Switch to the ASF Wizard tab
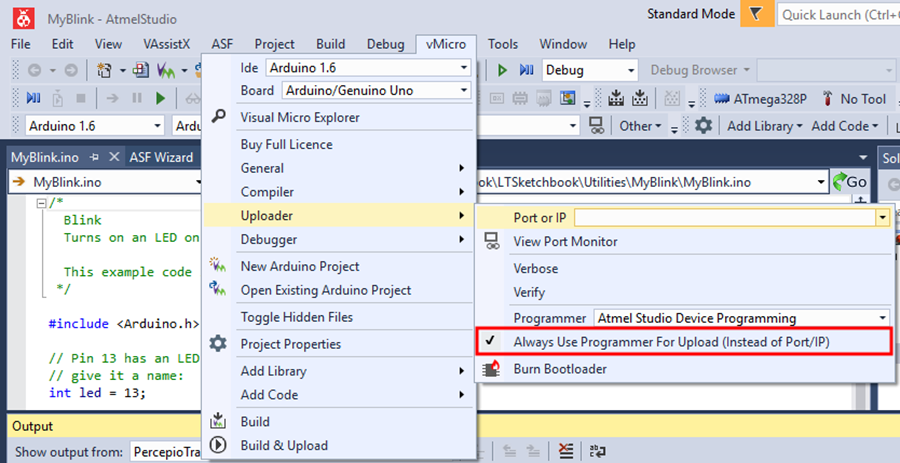Screen dimensions: 900x463 161,157
